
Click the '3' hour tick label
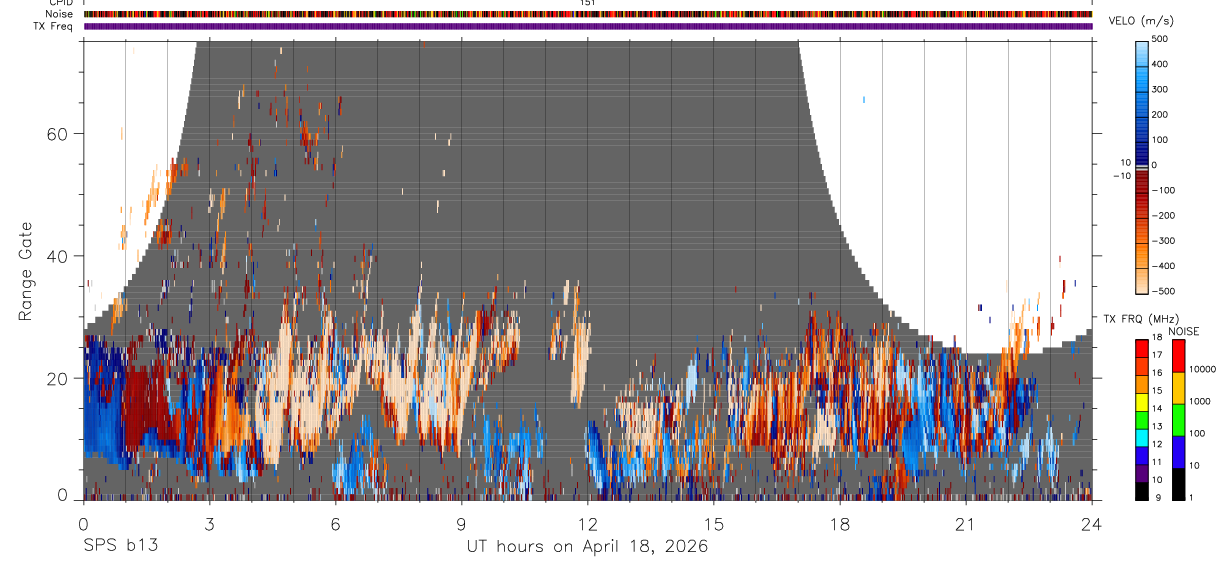coord(209,524)
